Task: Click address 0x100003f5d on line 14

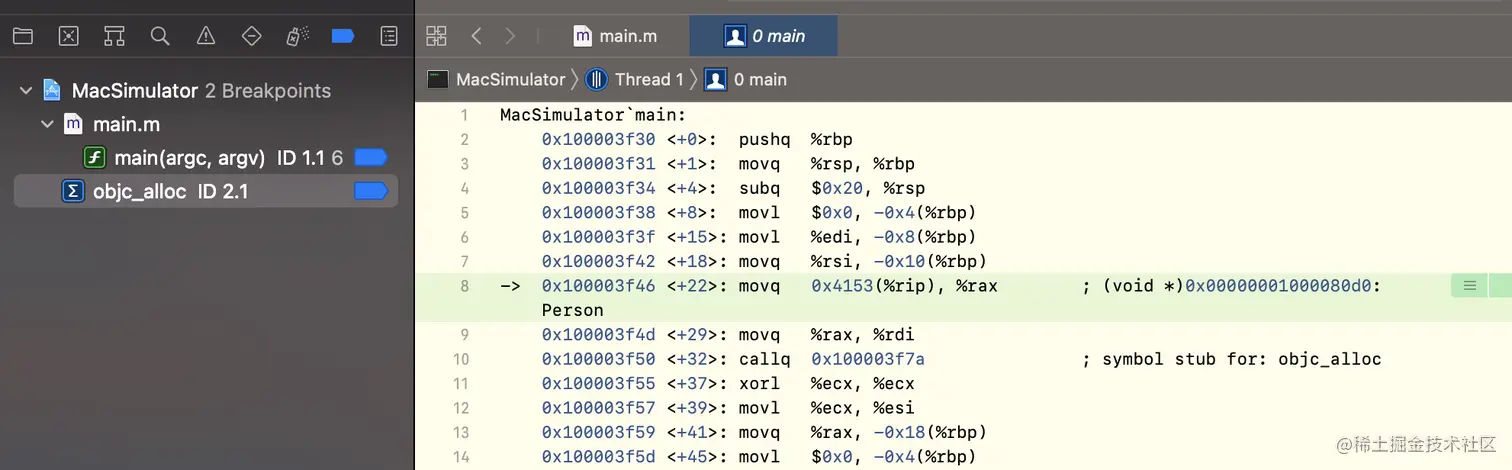Action: tap(598, 457)
